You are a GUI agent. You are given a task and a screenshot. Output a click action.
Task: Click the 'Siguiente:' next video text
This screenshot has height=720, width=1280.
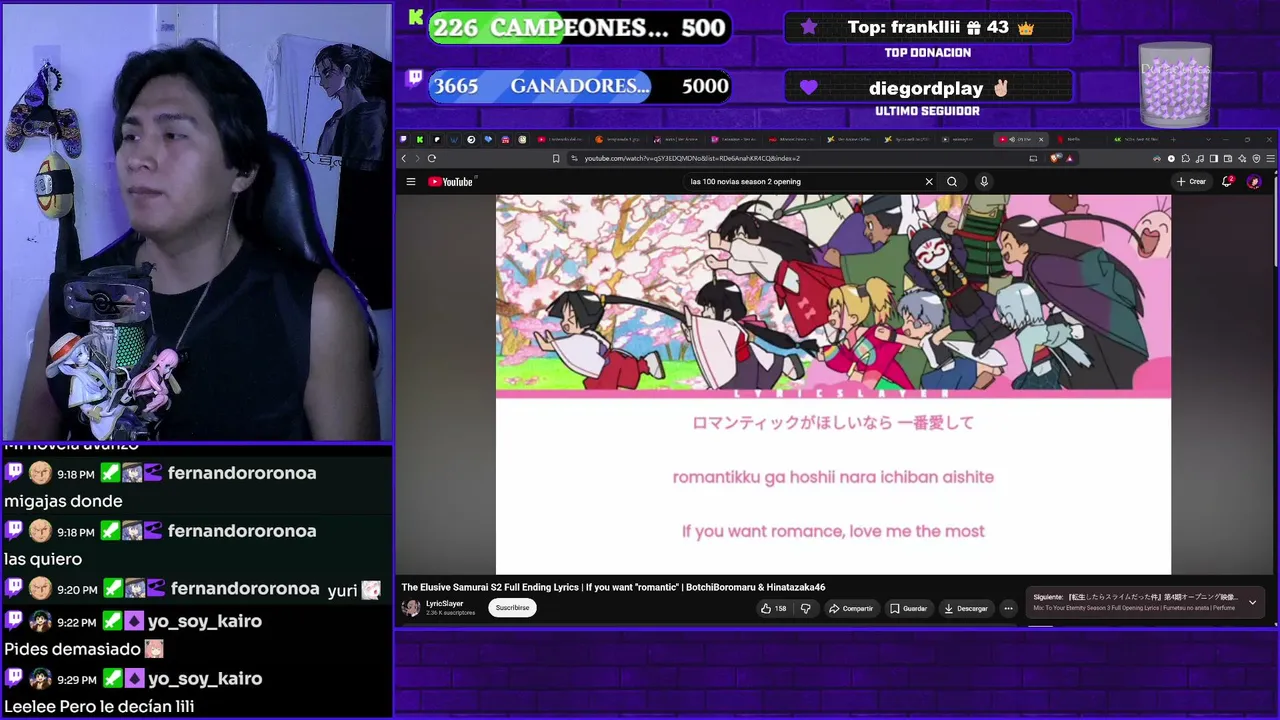pos(1135,597)
